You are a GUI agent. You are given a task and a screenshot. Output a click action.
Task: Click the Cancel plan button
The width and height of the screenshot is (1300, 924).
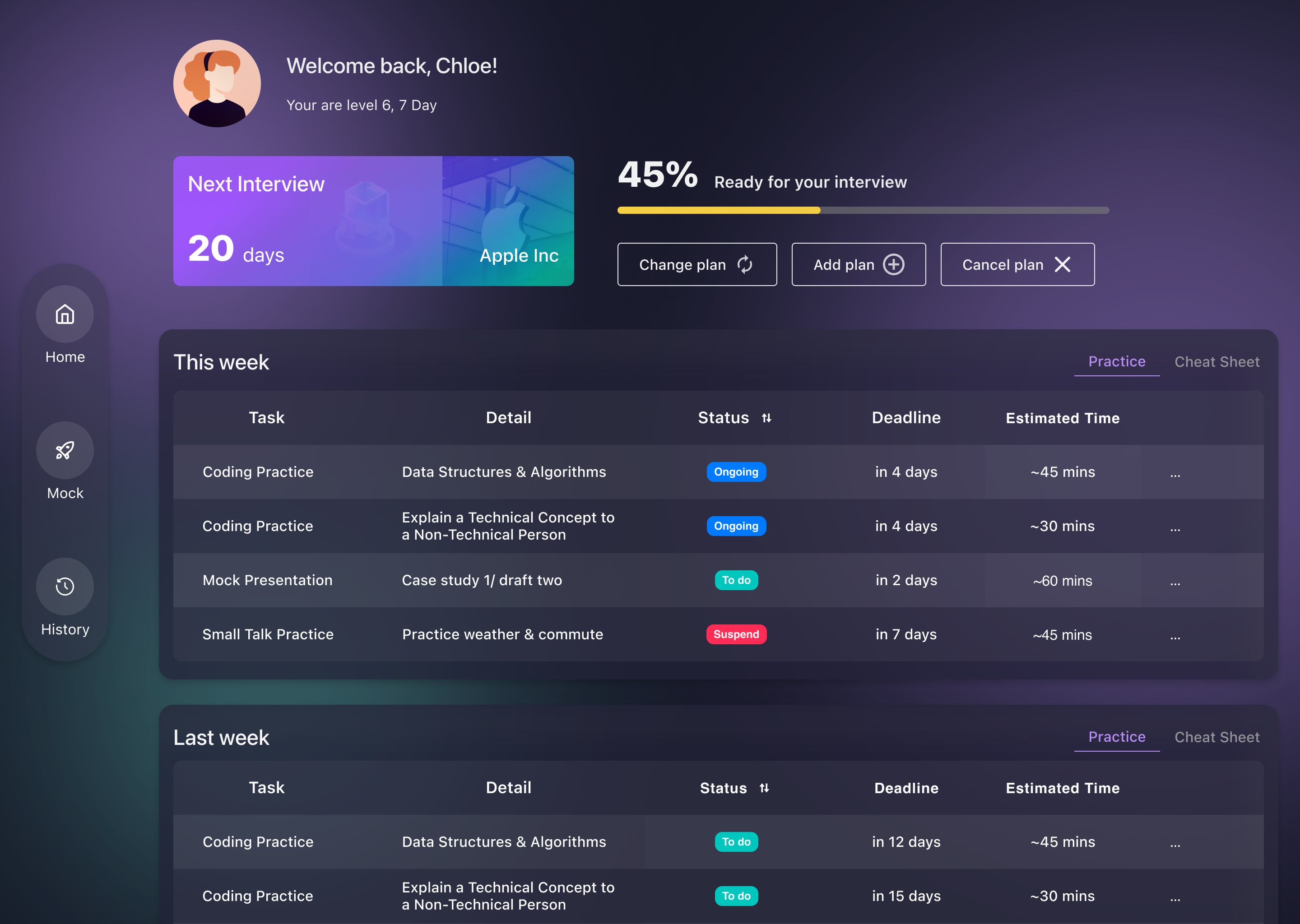click(x=1018, y=264)
